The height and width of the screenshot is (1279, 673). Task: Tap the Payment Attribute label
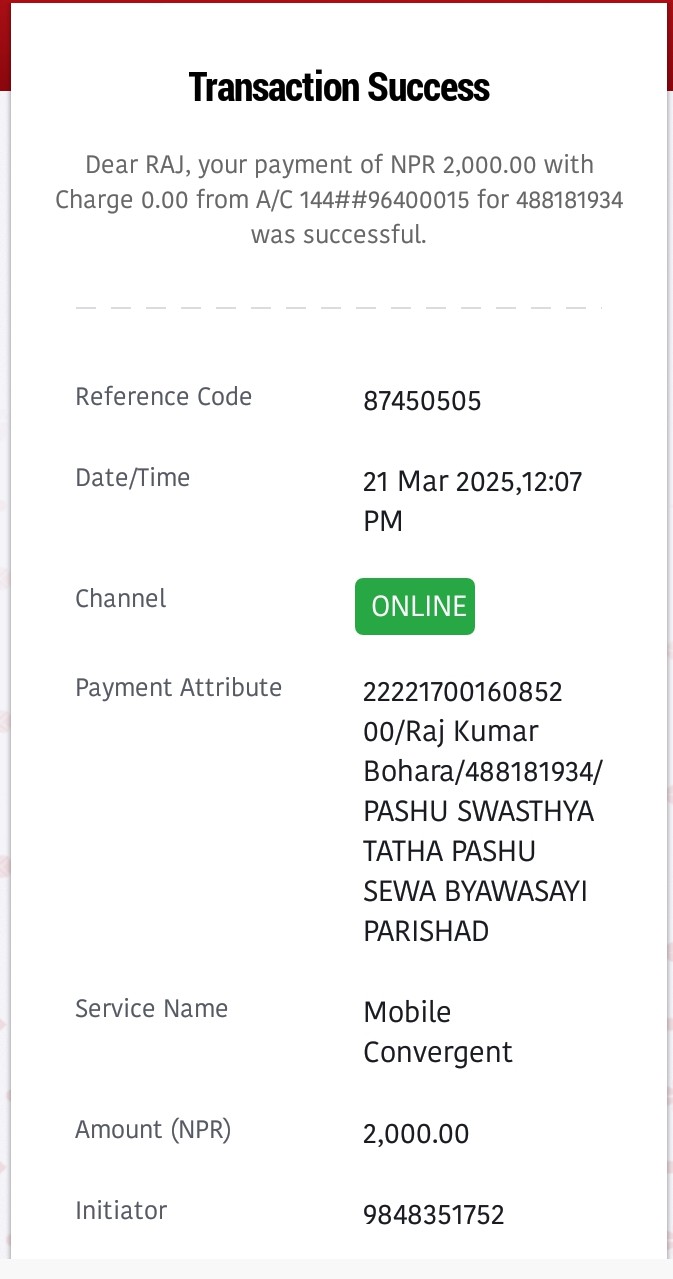coord(179,688)
